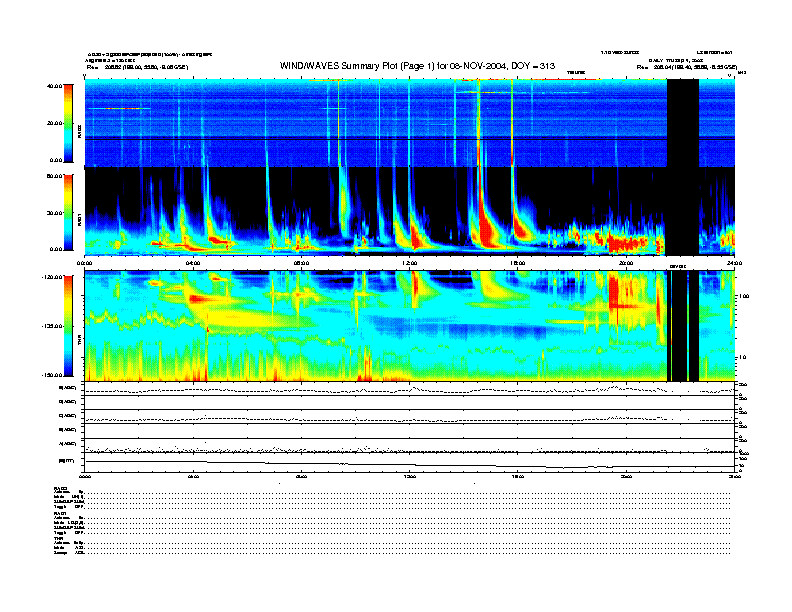Click the TNR status block at bottom left
792x612 pixels.
pos(70,544)
